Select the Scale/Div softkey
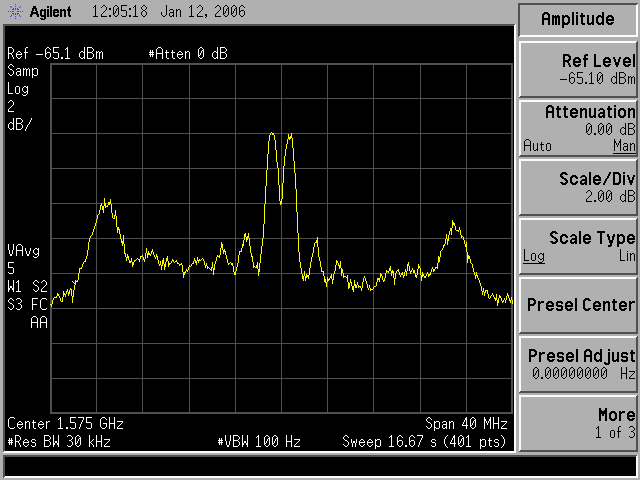This screenshot has width=640, height=480. click(578, 187)
